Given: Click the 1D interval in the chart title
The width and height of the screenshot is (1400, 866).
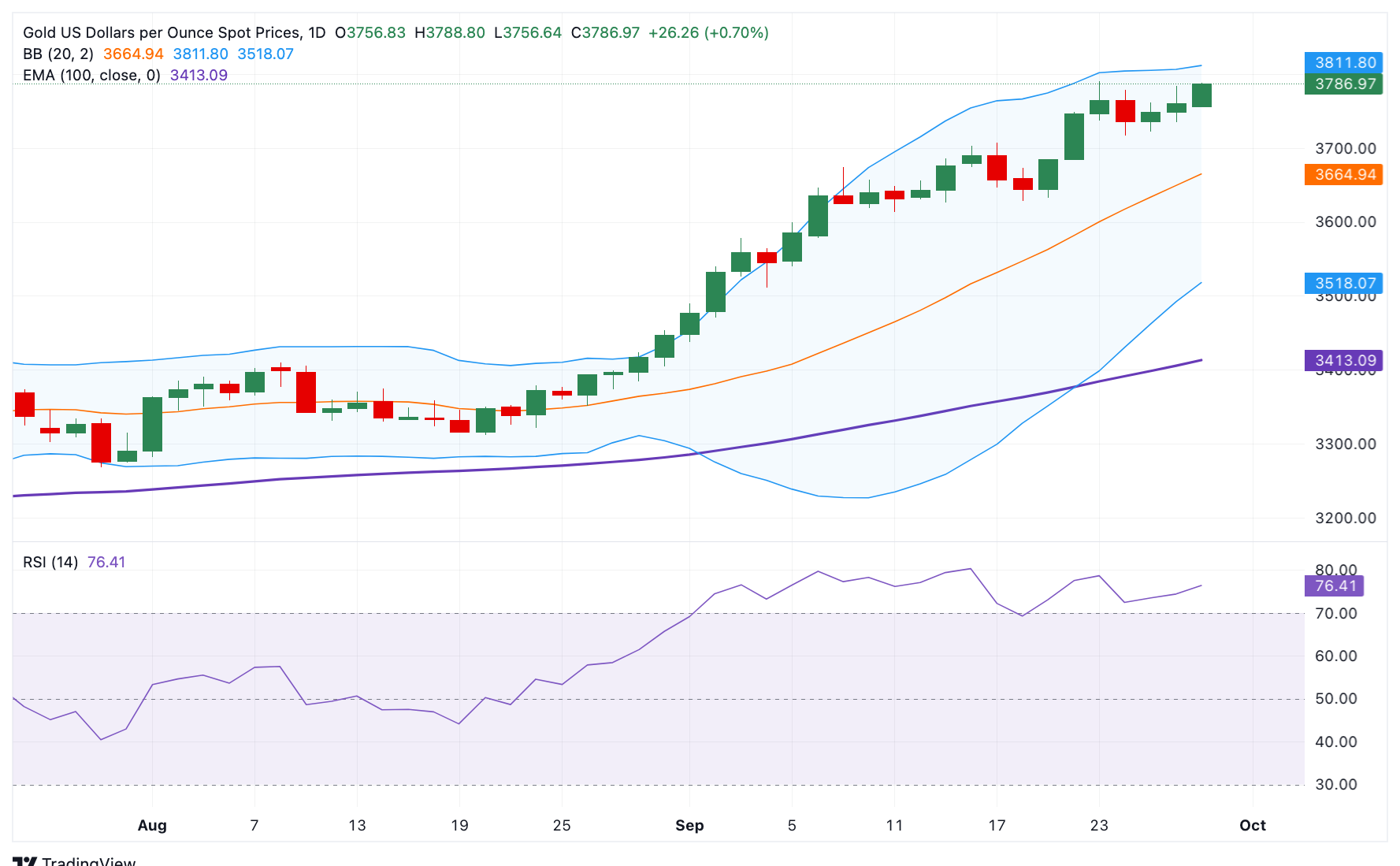Looking at the screenshot, I should [x=317, y=33].
